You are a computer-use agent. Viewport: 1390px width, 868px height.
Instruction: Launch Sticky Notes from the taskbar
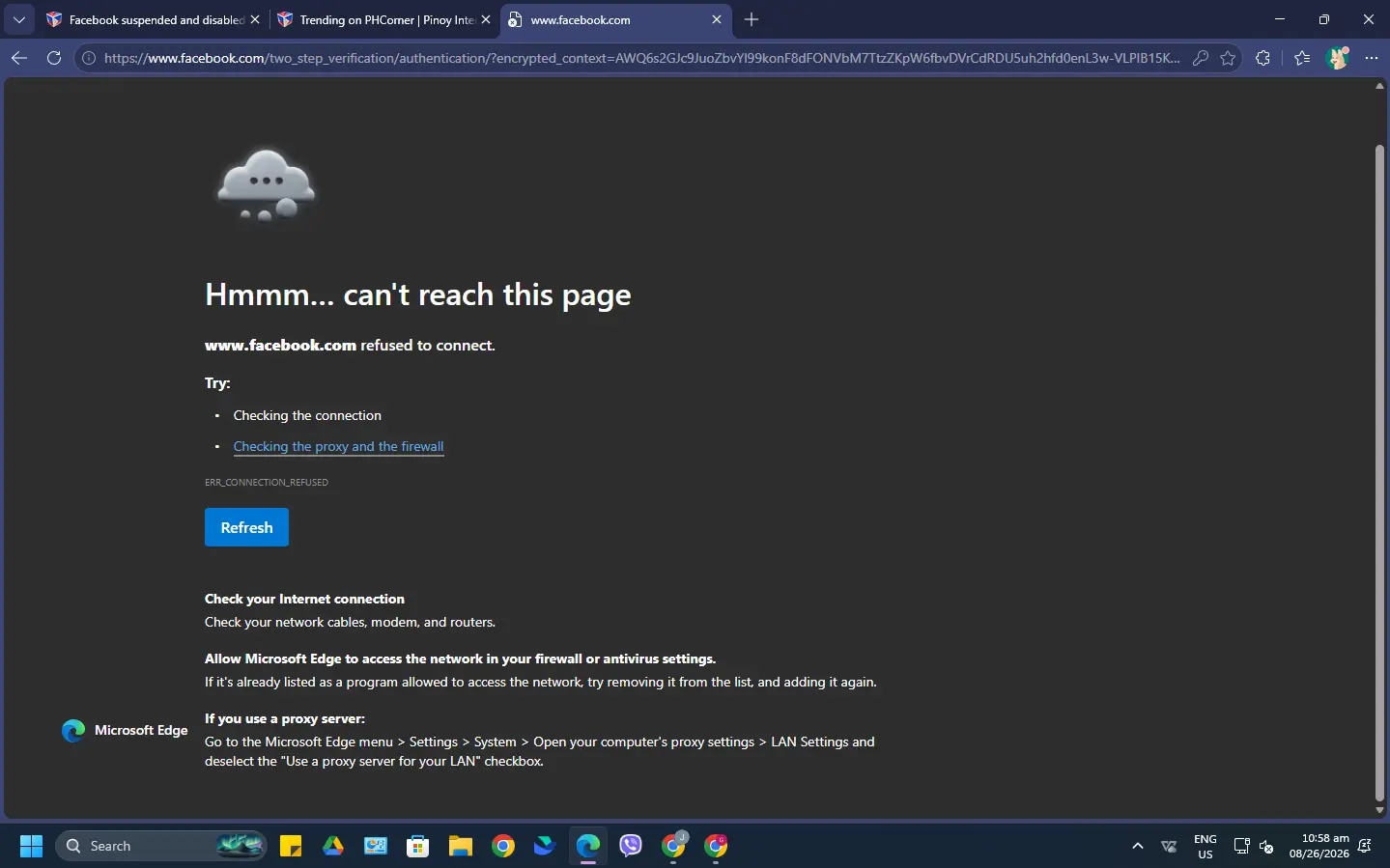coord(291,846)
